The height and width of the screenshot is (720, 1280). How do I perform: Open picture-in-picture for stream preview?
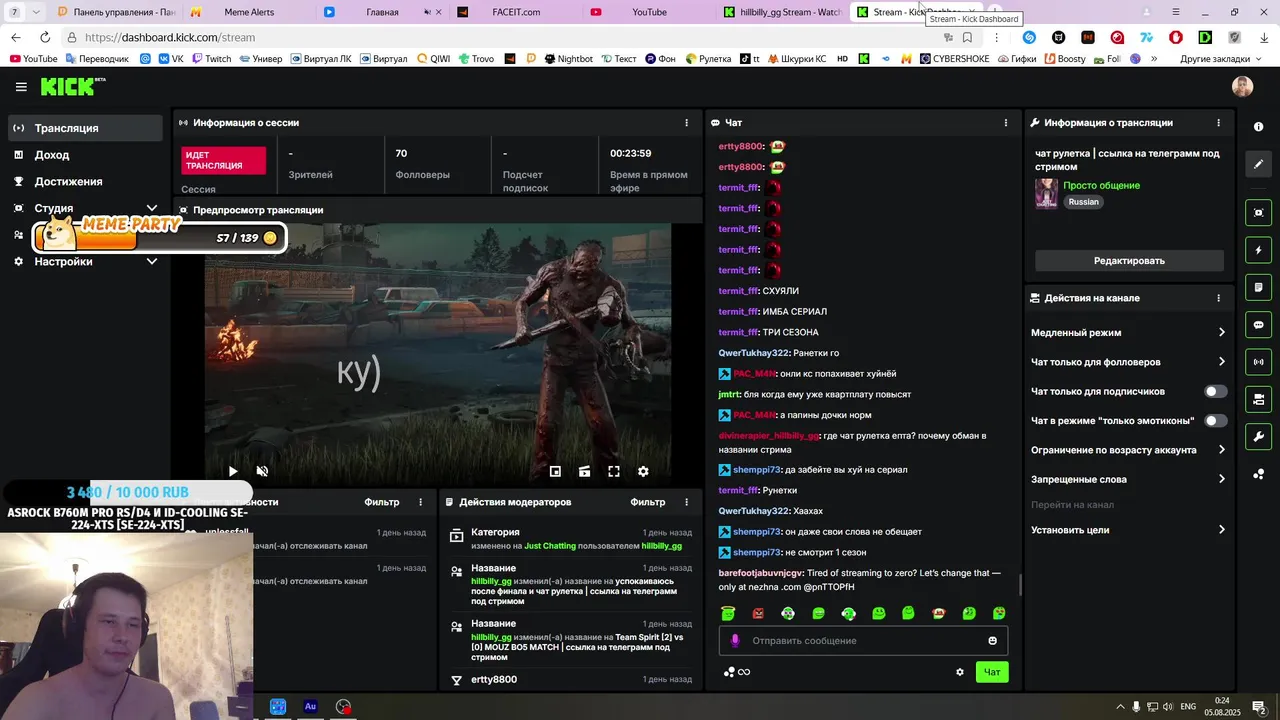coord(555,471)
